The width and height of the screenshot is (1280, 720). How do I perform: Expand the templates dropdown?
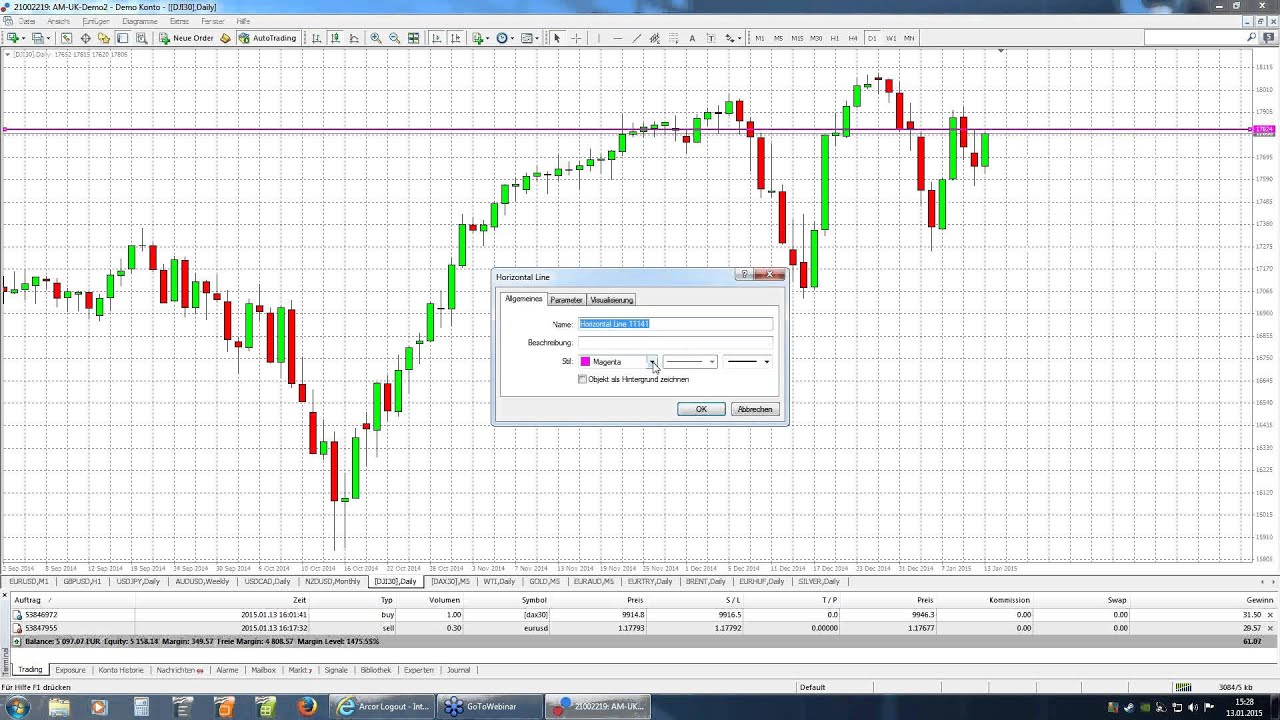(x=538, y=38)
